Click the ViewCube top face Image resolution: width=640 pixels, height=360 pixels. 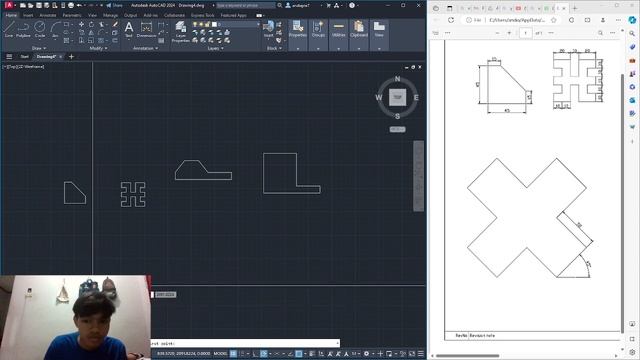pos(397,97)
